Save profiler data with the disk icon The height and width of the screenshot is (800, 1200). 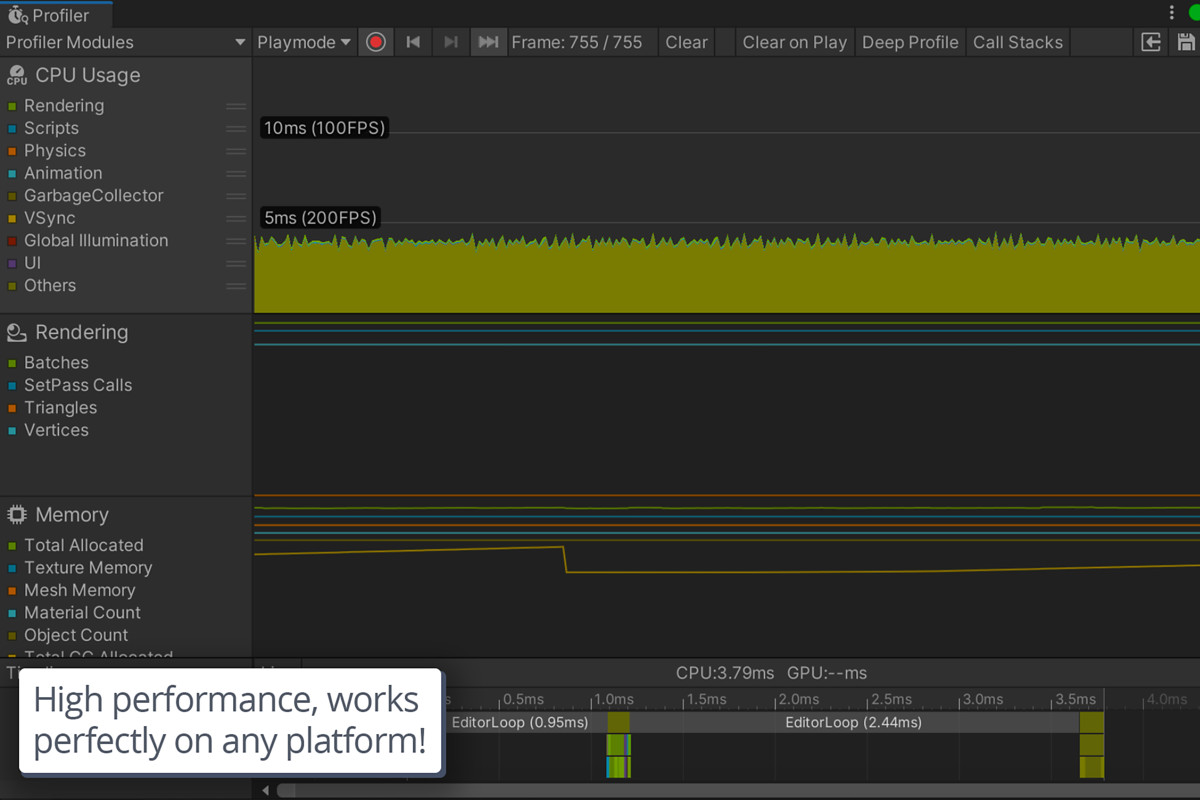(x=1186, y=42)
